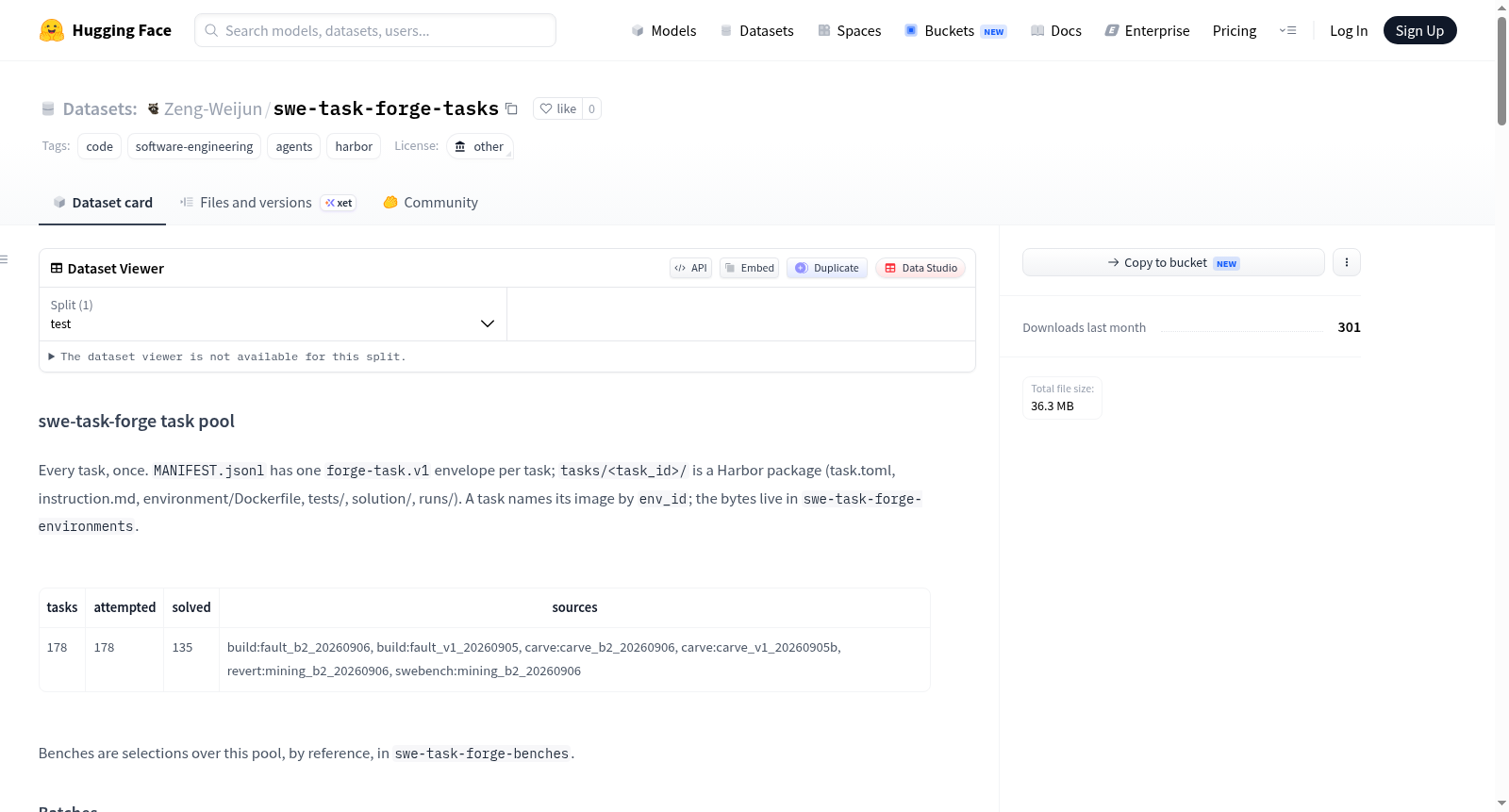The width and height of the screenshot is (1509, 812).
Task: Like this dataset
Action: click(x=557, y=108)
